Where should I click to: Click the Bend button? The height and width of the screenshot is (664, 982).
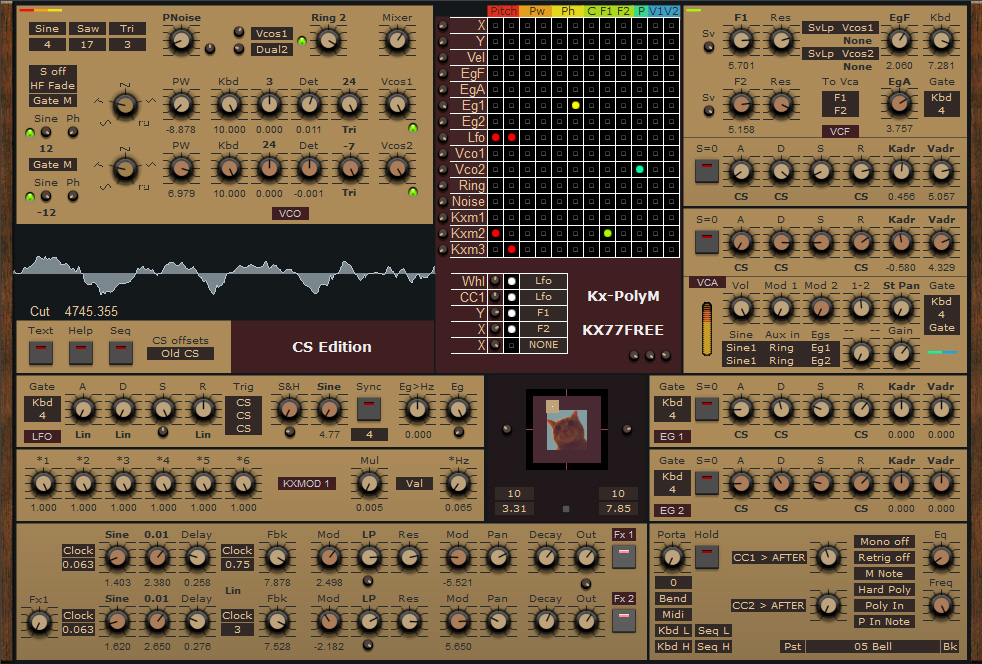point(673,599)
